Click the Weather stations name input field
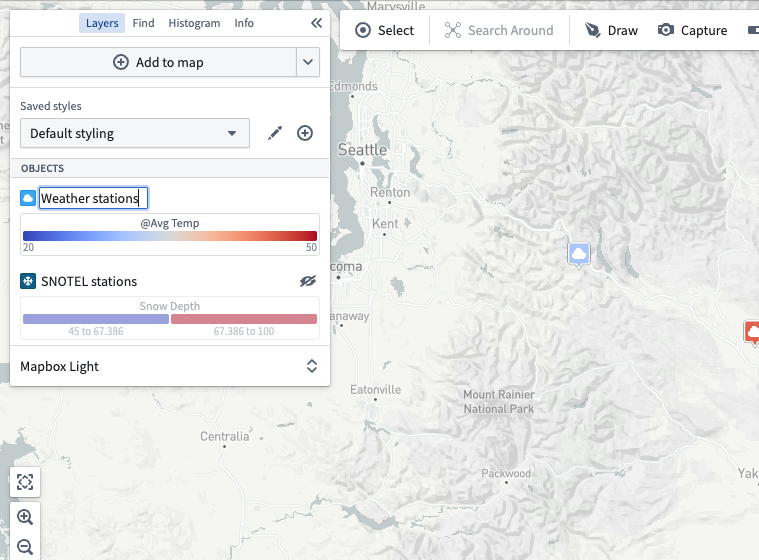The width and height of the screenshot is (759, 560). coord(93,198)
